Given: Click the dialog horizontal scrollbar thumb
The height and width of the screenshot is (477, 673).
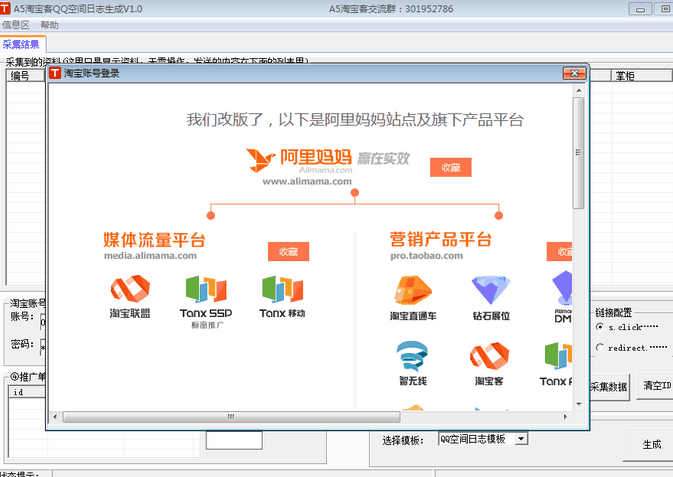Looking at the screenshot, I should coord(231,416).
